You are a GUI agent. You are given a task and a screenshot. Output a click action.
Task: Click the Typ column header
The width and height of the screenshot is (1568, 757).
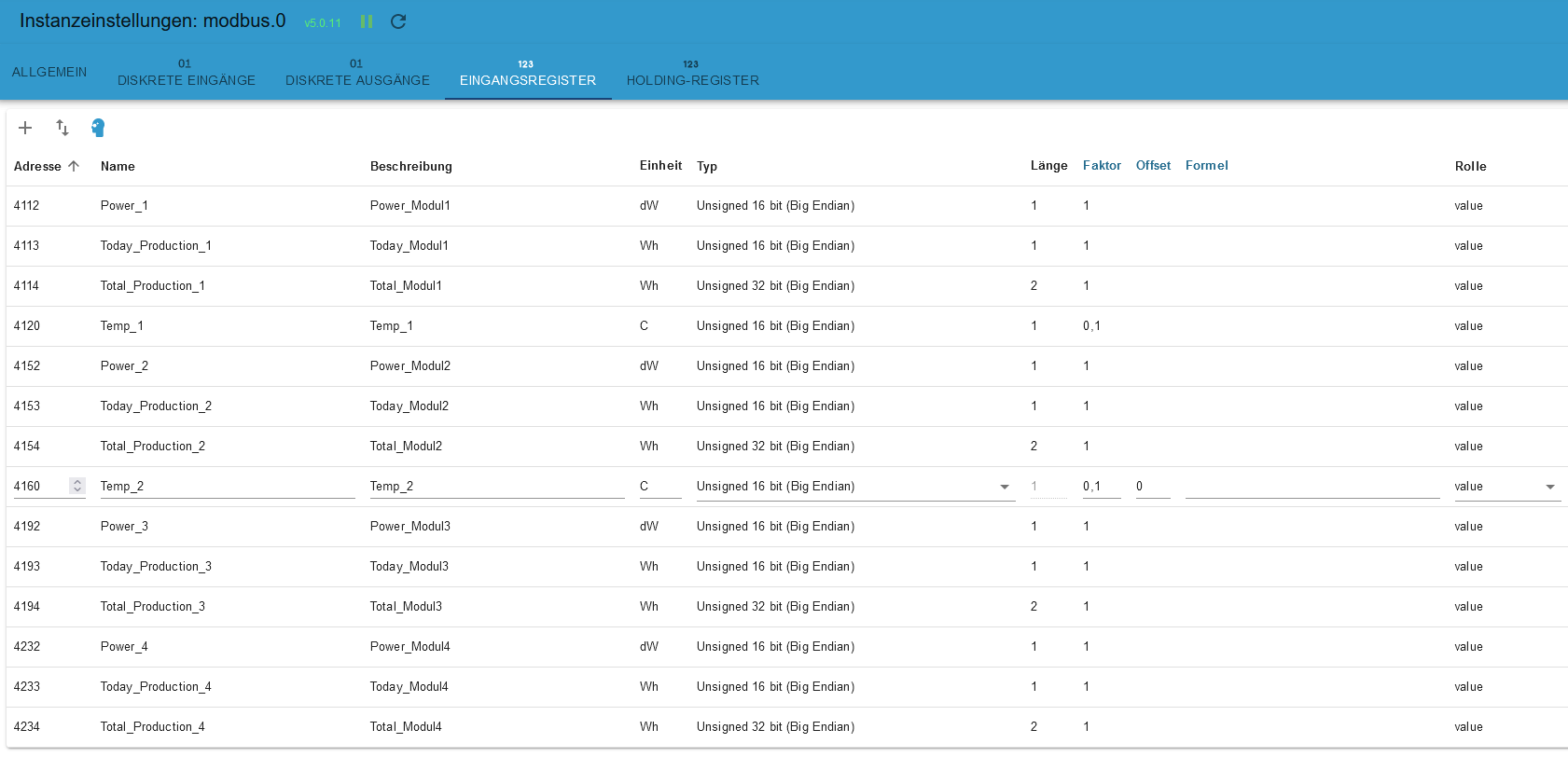click(x=707, y=166)
